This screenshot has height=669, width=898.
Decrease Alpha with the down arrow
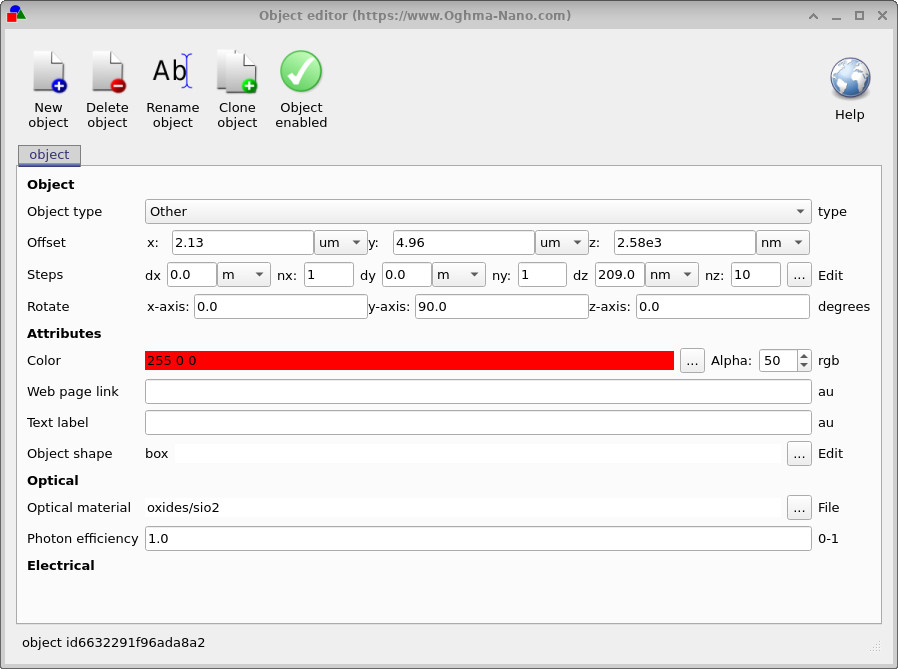click(x=804, y=365)
